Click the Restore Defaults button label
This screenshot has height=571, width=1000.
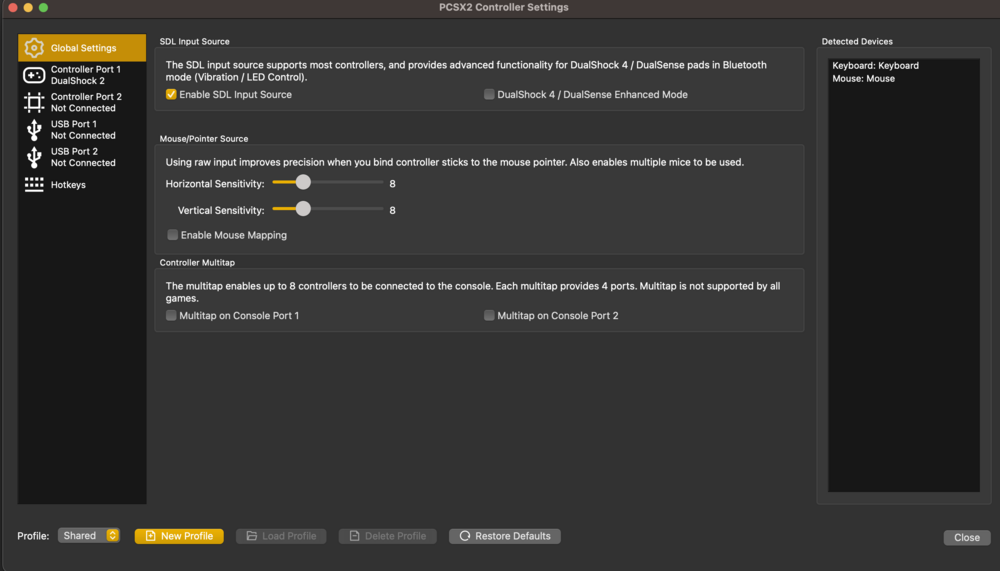tap(512, 536)
